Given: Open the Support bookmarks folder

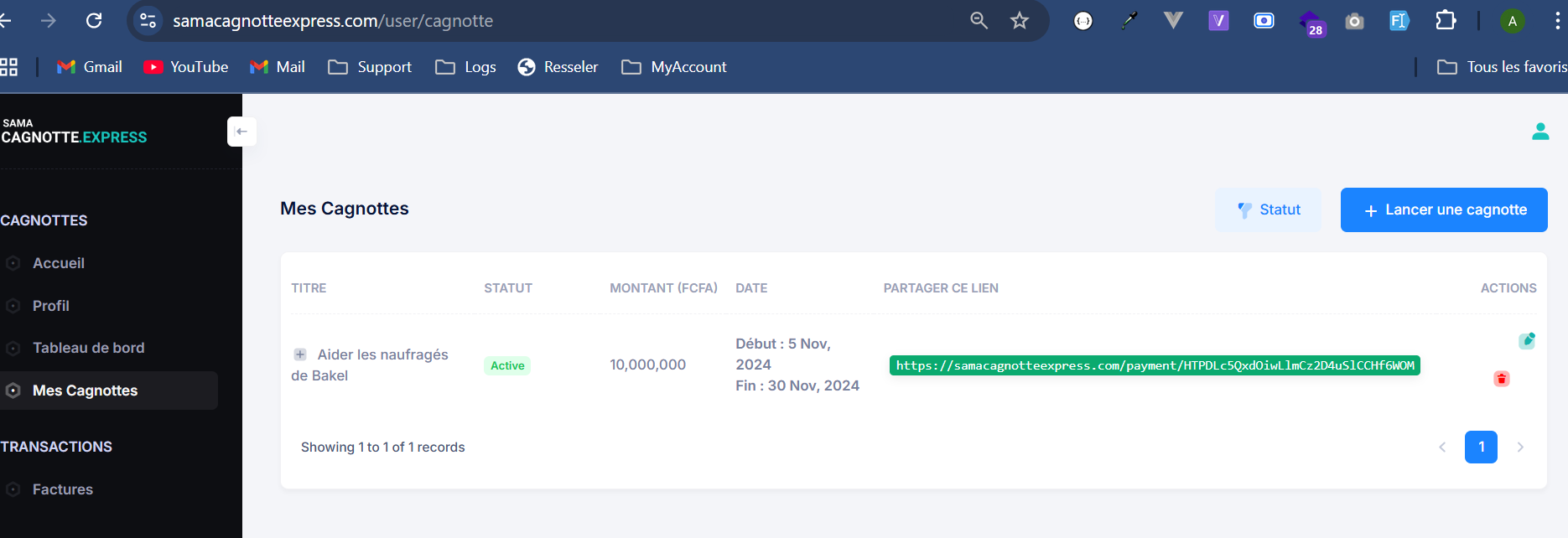Looking at the screenshot, I should (x=370, y=67).
